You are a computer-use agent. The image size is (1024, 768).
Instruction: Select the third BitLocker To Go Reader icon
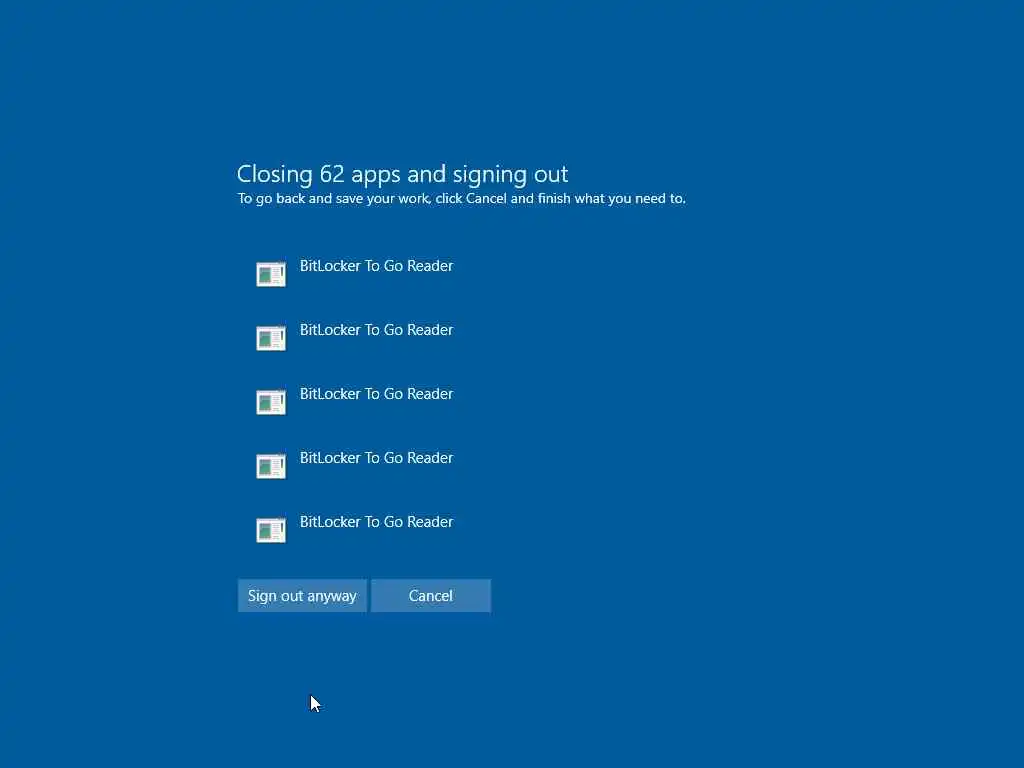click(x=270, y=402)
